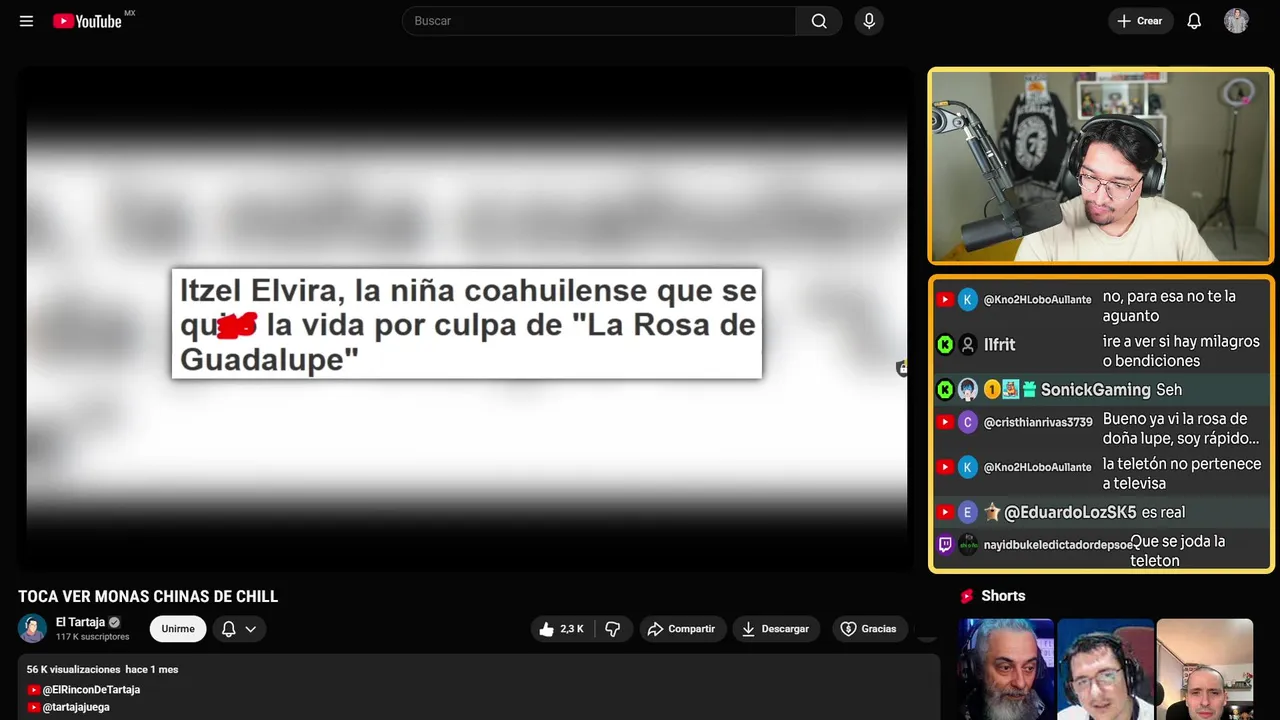1280x720 pixels.
Task: Open the third Shorts thumbnail
Action: [1204, 669]
